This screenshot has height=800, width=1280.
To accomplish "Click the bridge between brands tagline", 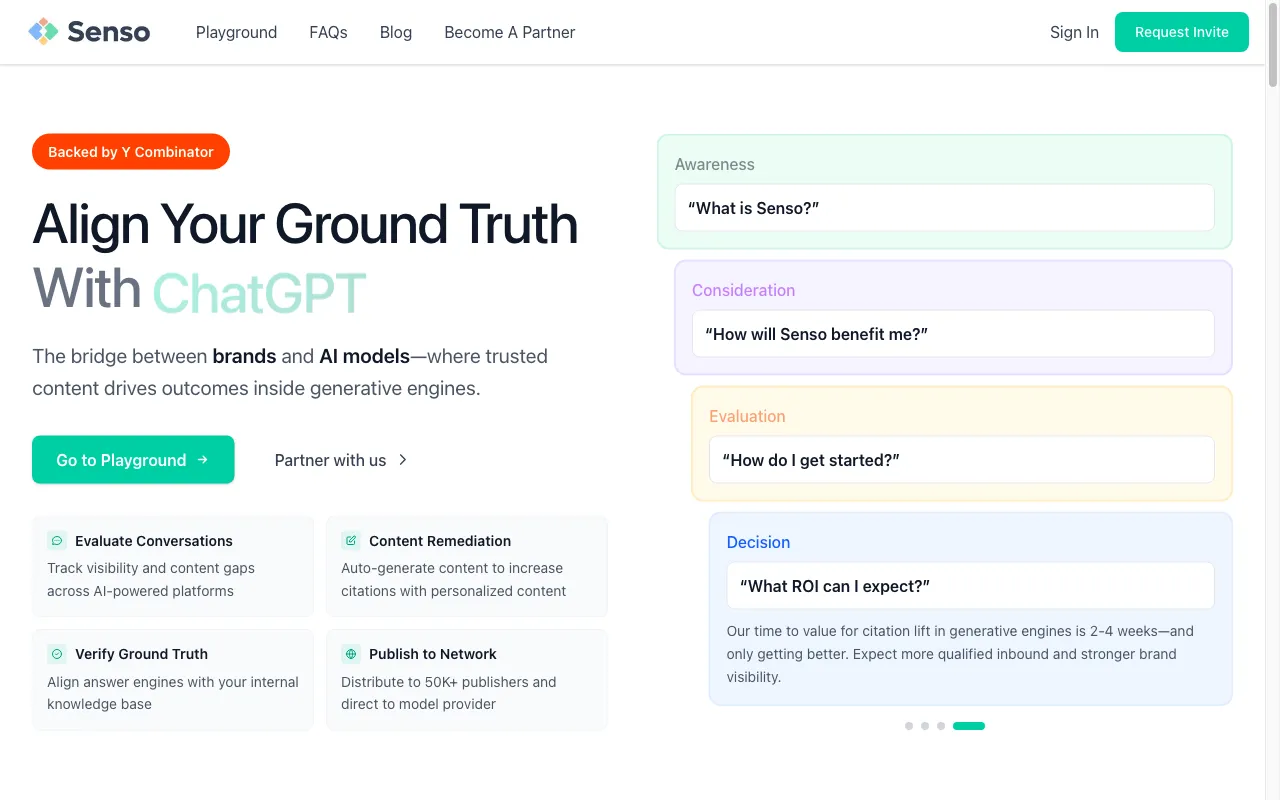I will 290,372.
